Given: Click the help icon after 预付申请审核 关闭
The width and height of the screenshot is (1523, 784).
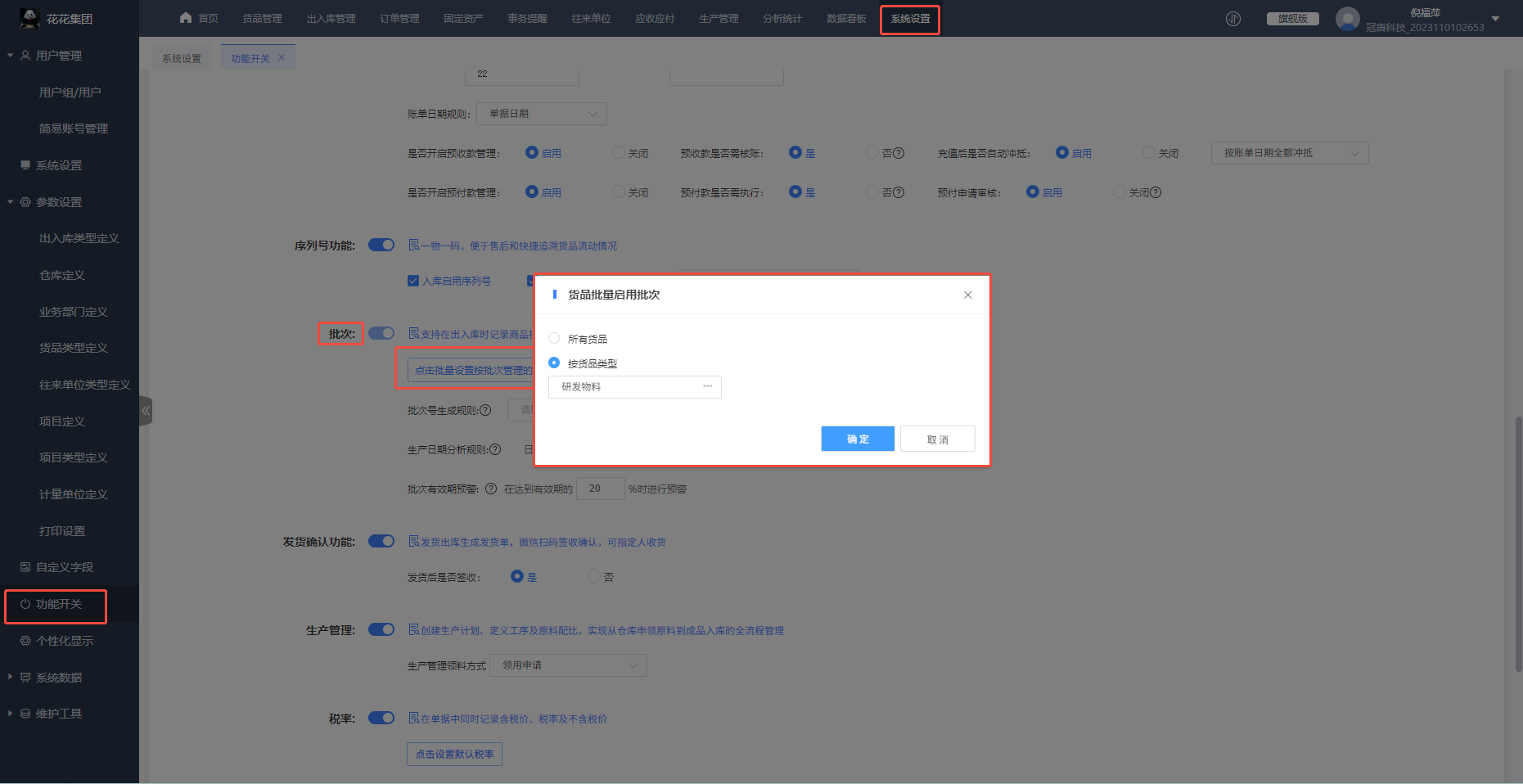Looking at the screenshot, I should pos(1156,192).
